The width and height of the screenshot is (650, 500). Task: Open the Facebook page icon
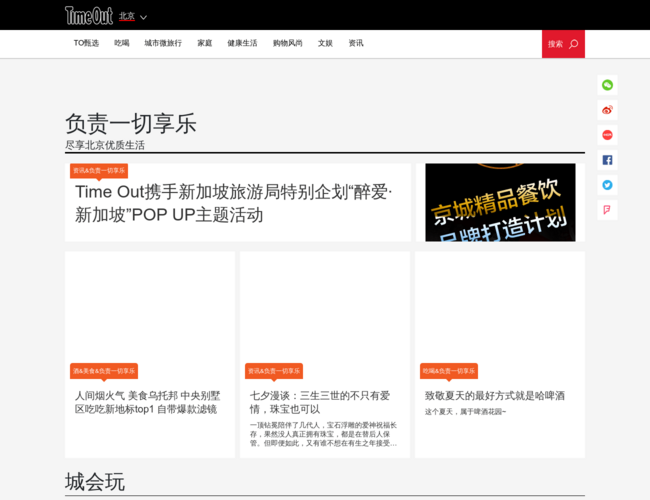607,160
